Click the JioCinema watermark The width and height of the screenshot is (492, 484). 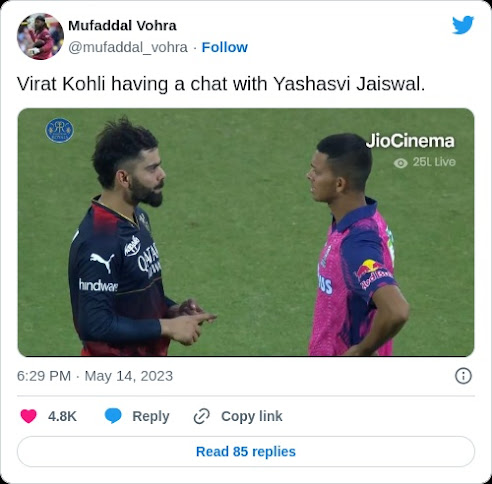click(x=410, y=141)
